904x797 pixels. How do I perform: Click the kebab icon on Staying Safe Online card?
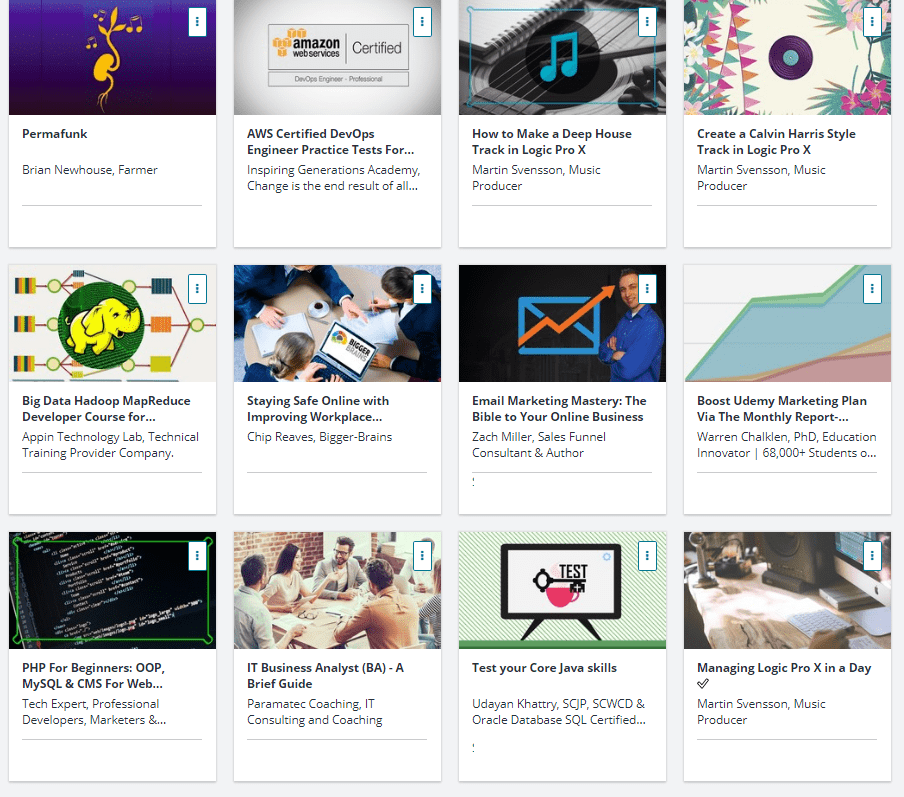point(422,288)
